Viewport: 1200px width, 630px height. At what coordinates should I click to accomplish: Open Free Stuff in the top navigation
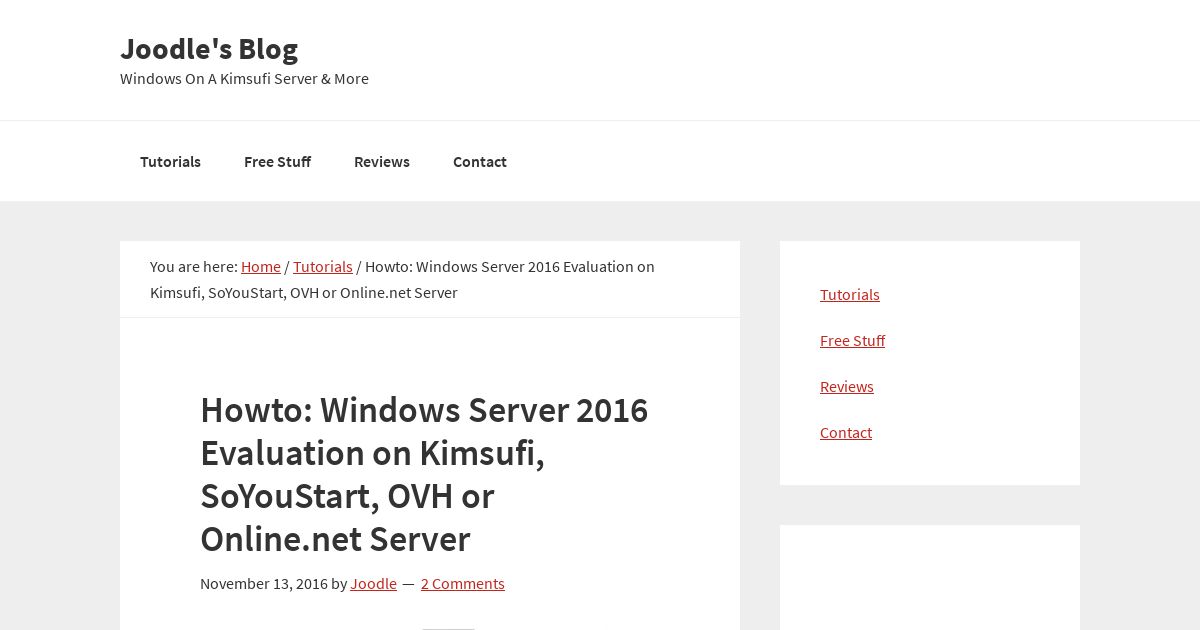coord(277,161)
